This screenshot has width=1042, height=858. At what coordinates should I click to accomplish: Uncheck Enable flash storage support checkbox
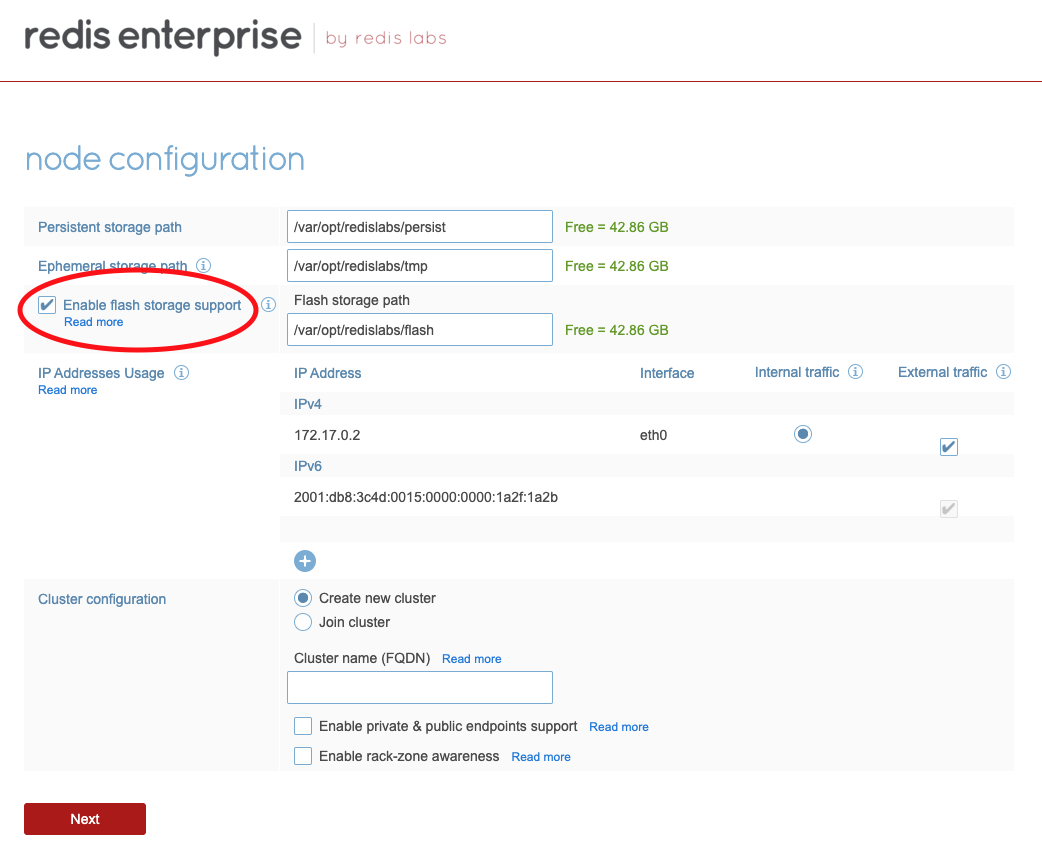(47, 305)
